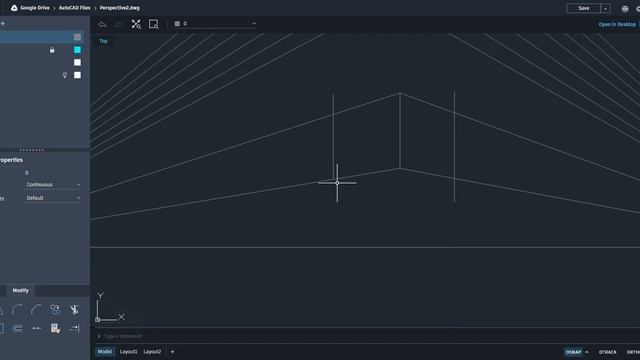Switch to the Layout2 tab

point(152,351)
